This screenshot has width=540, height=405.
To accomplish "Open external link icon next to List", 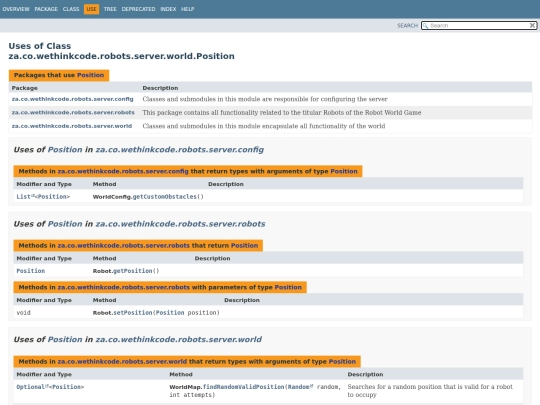I will [33, 196].
